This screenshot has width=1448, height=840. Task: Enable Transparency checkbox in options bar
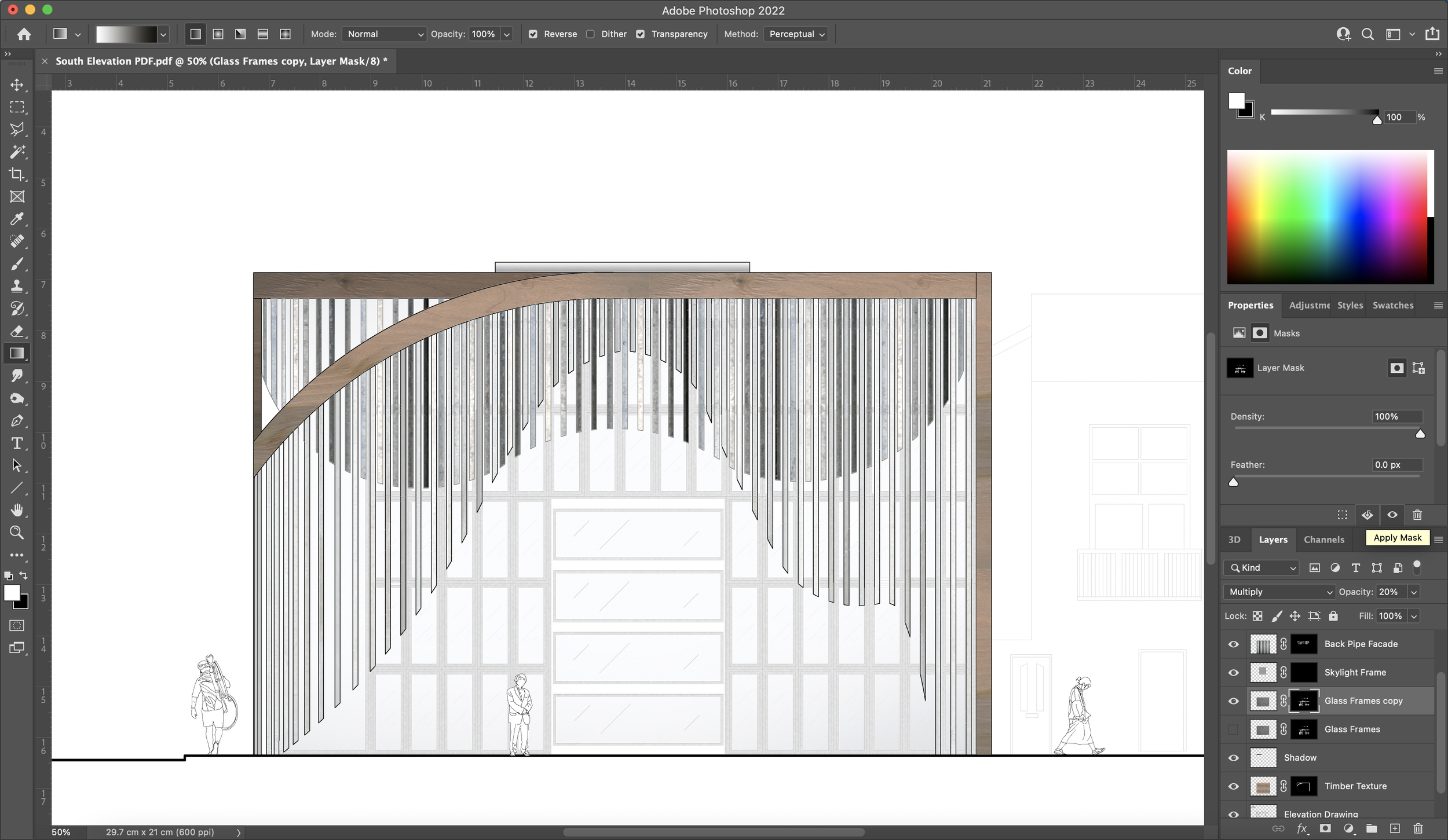[x=640, y=33]
